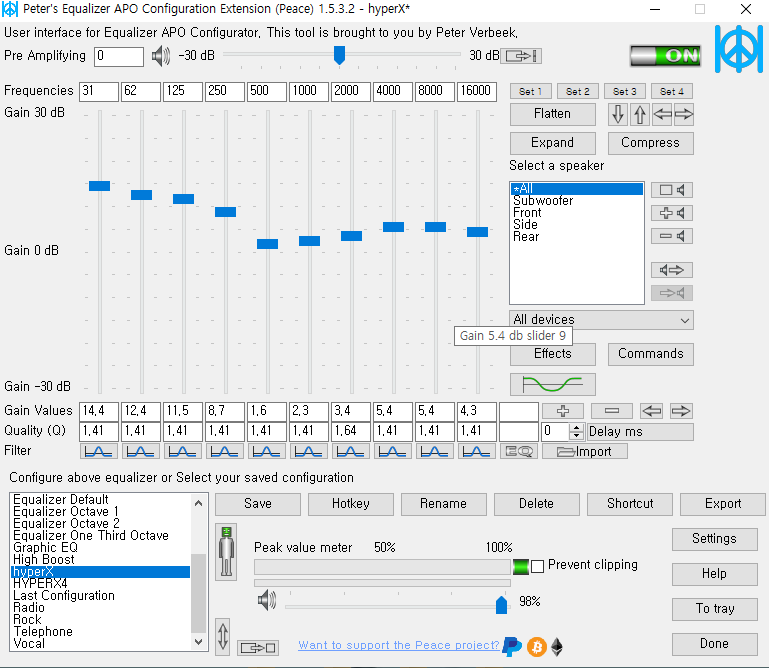769x668 pixels.
Task: Click the Save button
Action: pos(258,504)
